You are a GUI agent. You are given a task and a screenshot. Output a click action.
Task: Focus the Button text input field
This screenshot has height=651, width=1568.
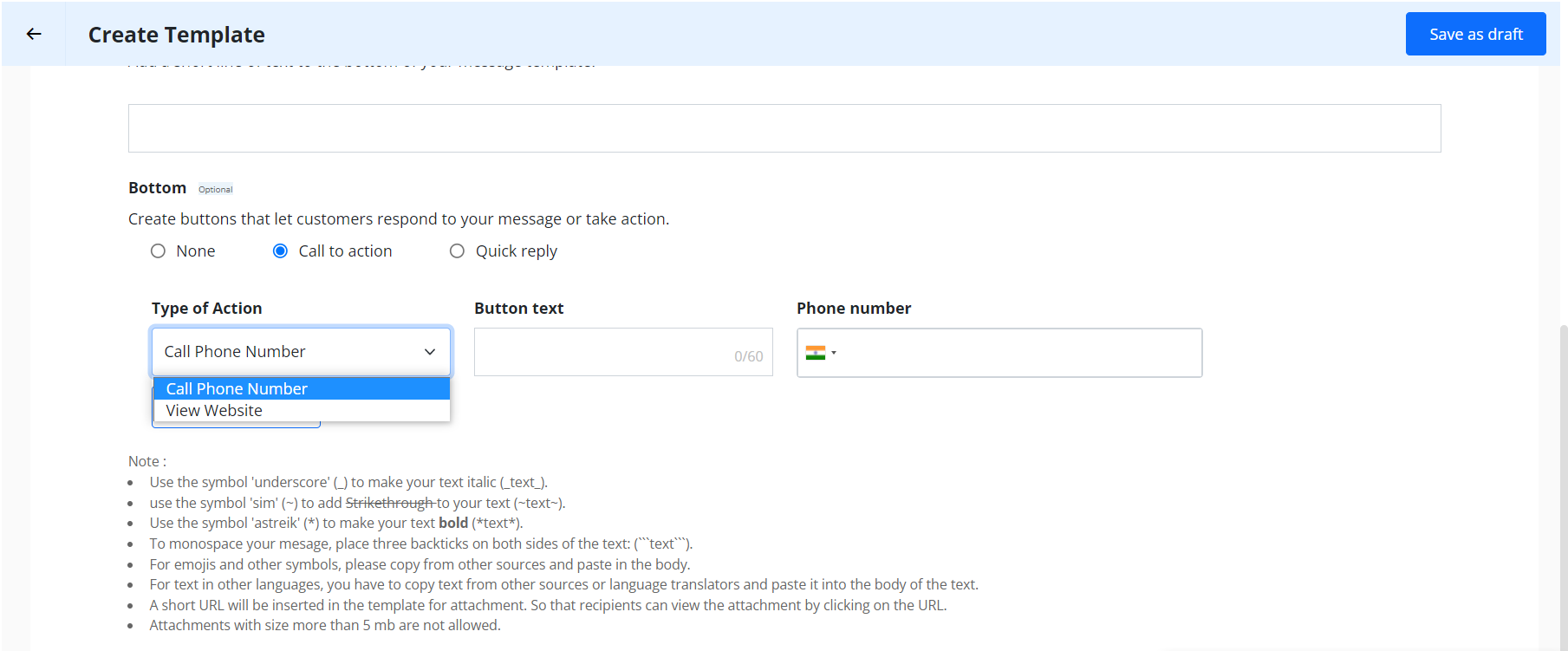[623, 352]
